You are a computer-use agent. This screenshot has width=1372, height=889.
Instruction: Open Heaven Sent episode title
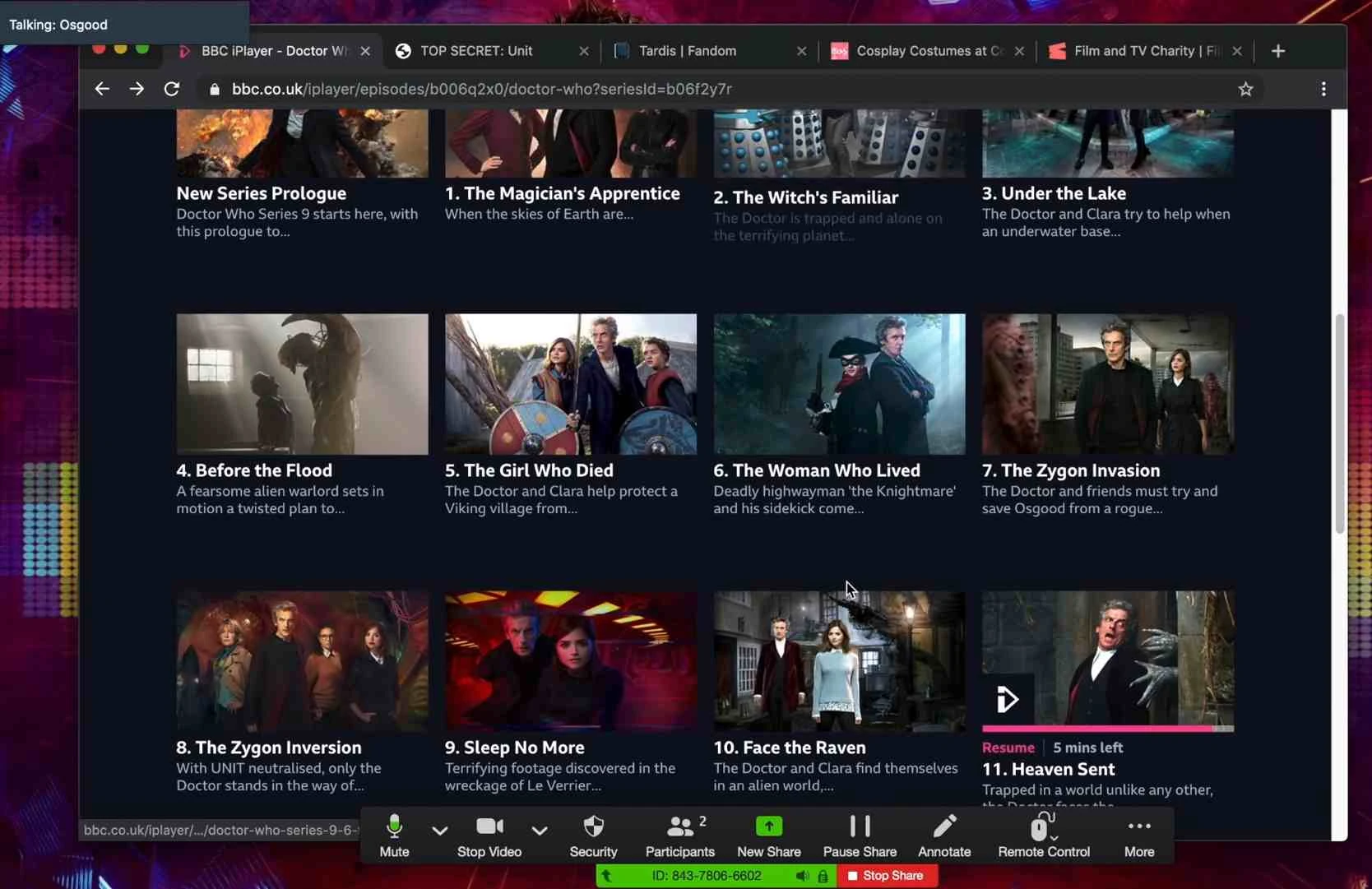pos(1049,769)
